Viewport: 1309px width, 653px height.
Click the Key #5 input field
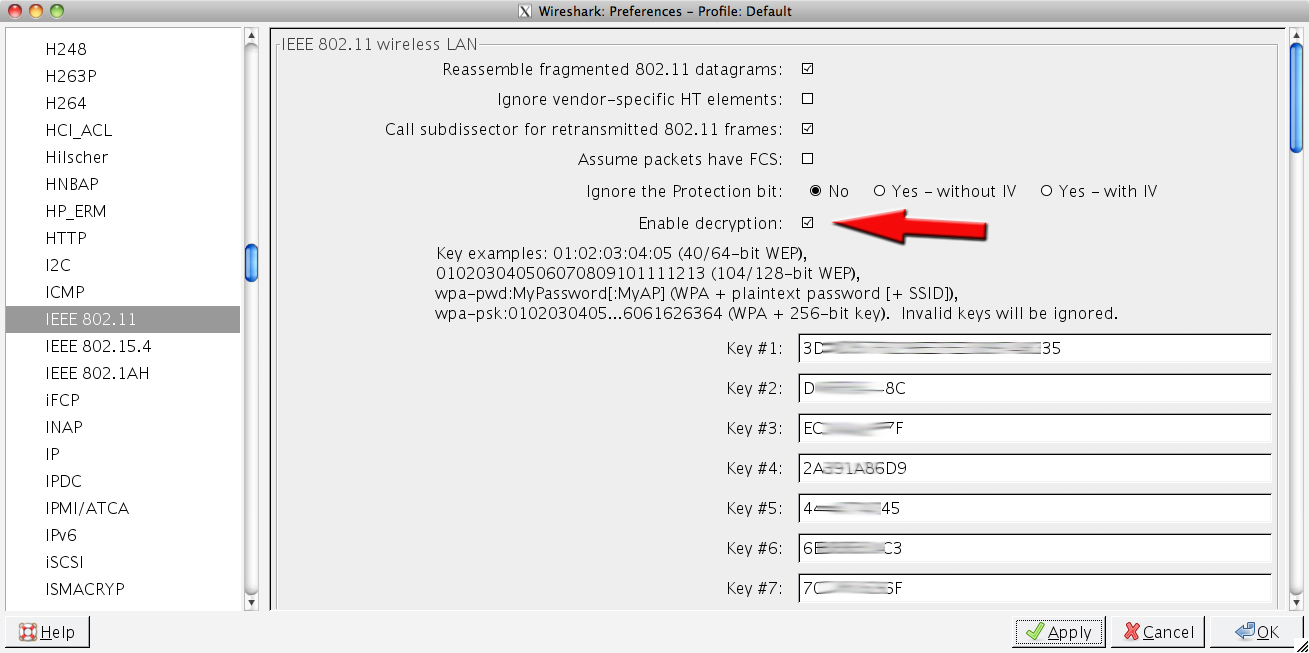coord(1035,508)
